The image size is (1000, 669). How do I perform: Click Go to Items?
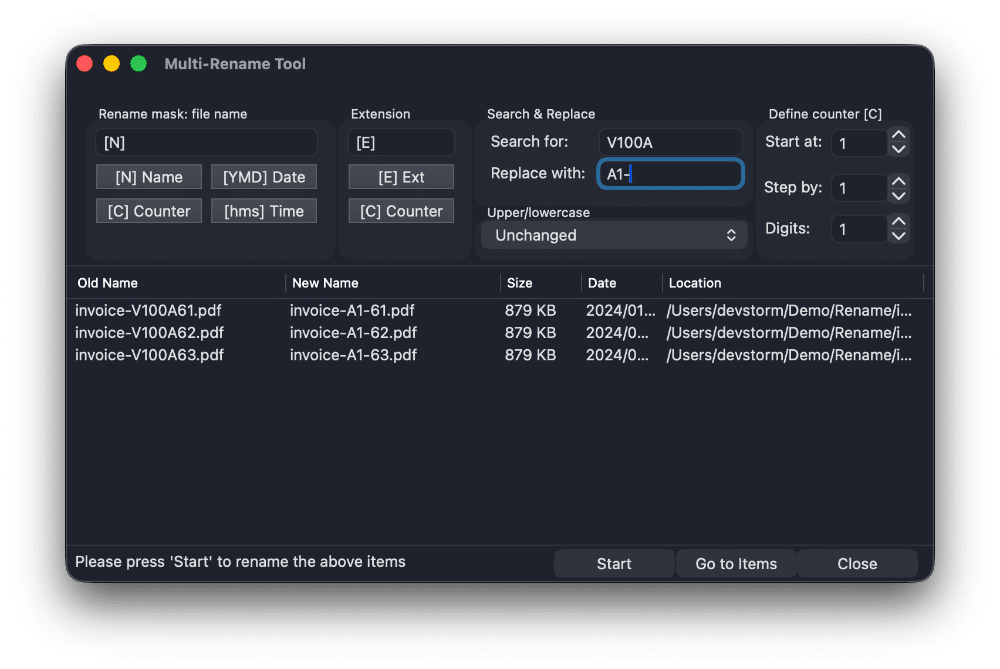[736, 563]
